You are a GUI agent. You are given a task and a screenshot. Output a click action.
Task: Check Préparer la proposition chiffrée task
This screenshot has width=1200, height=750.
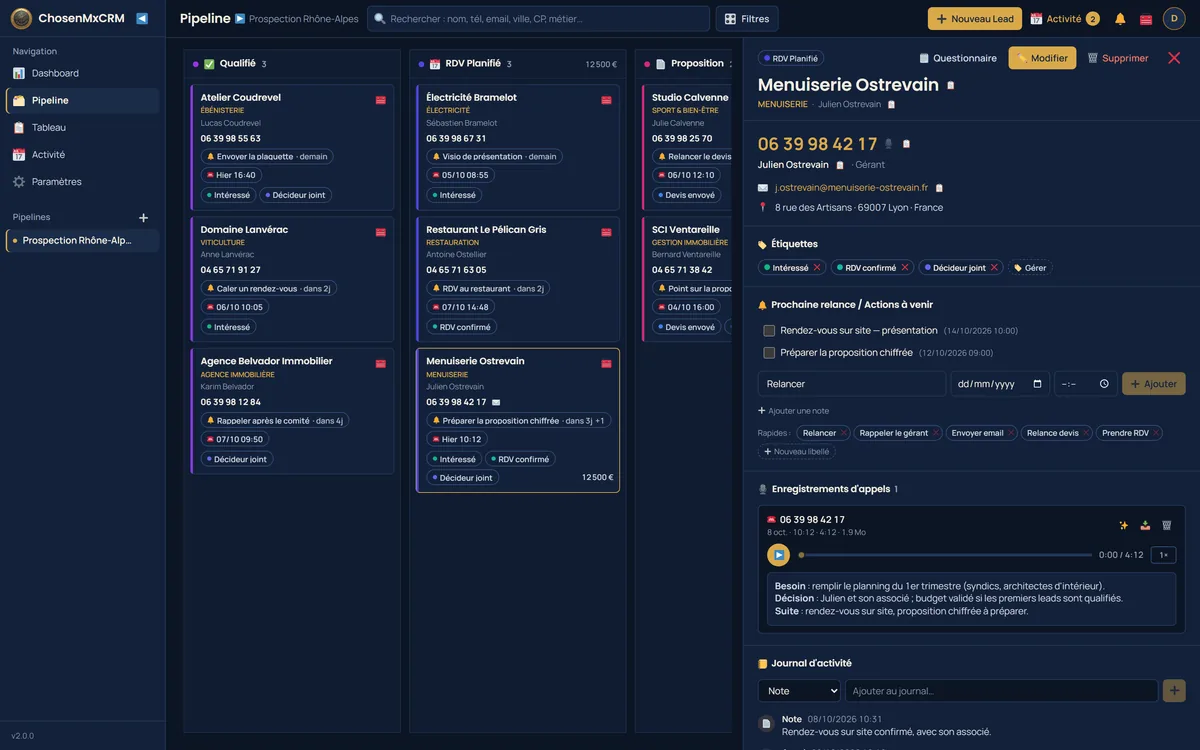click(x=769, y=353)
